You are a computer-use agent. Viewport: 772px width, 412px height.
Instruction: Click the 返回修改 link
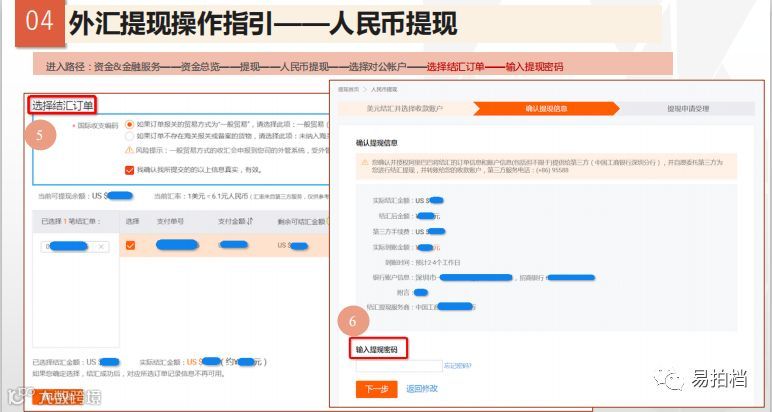click(x=422, y=388)
